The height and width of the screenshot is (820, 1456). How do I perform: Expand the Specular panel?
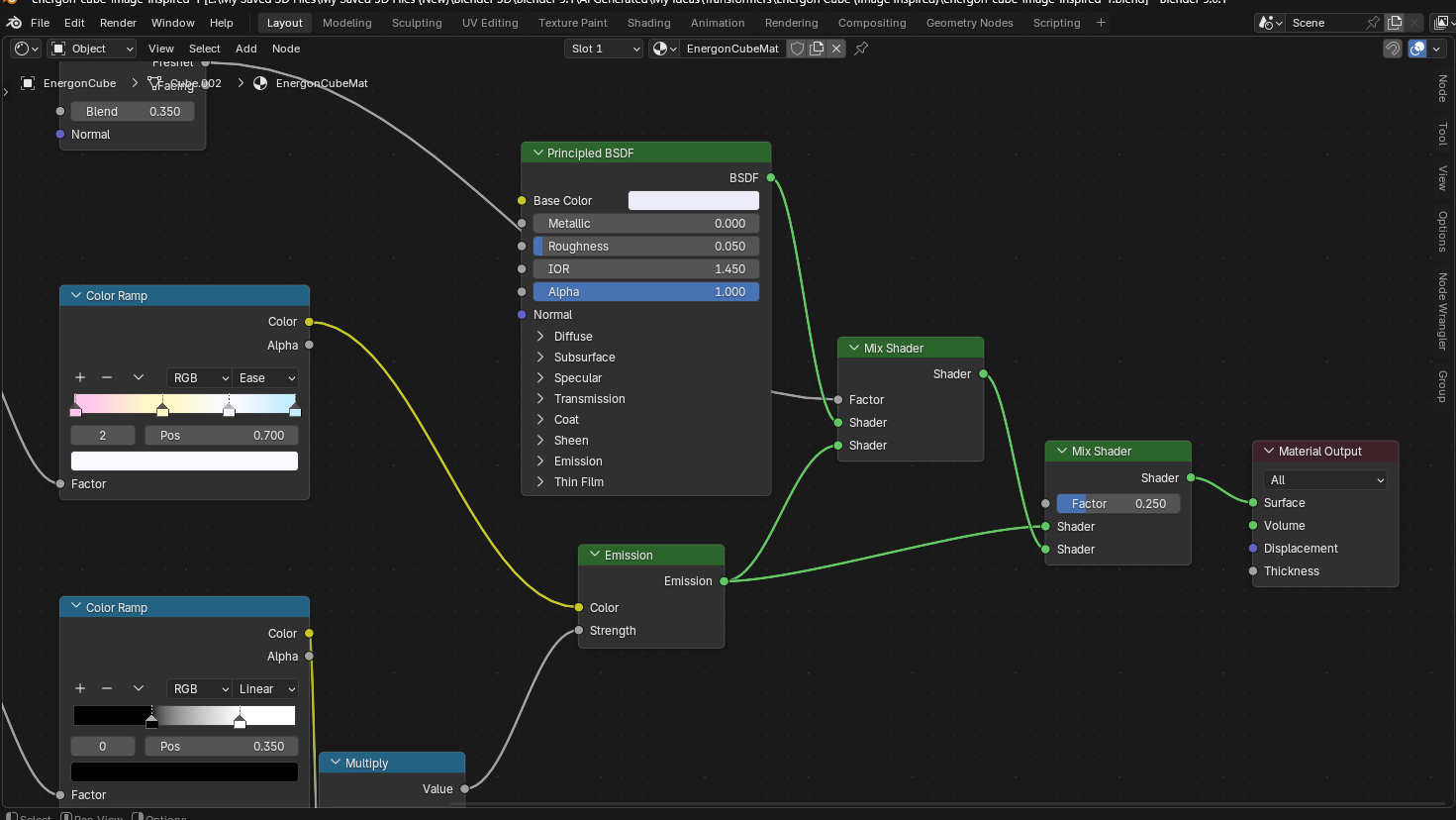tap(540, 378)
